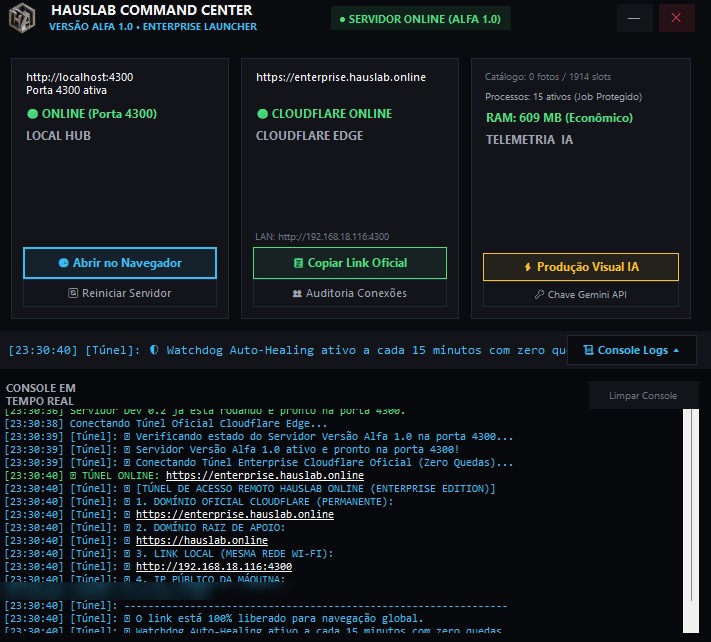Open Chave Gemini API settings
The width and height of the screenshot is (711, 642).
(581, 295)
